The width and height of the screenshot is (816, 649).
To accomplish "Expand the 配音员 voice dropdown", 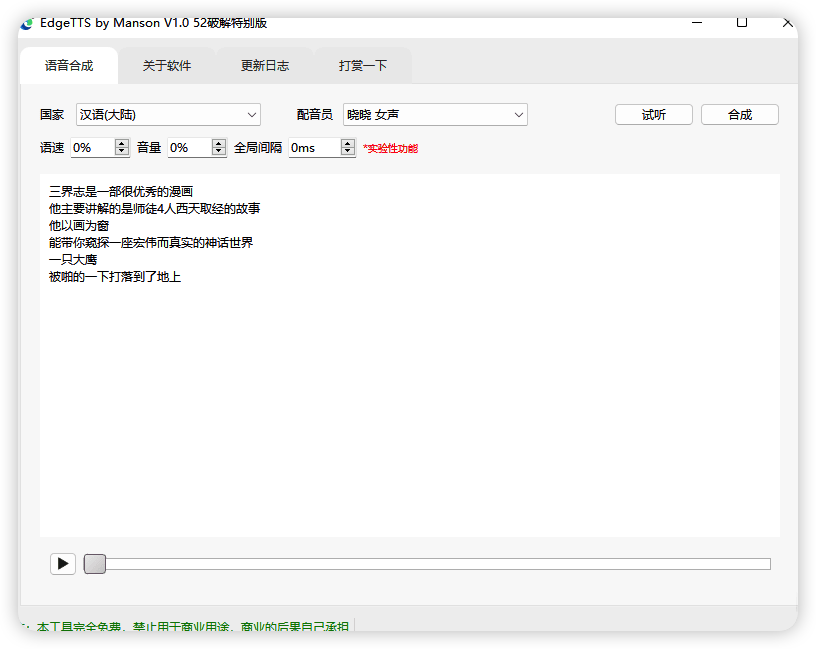I will pos(435,114).
